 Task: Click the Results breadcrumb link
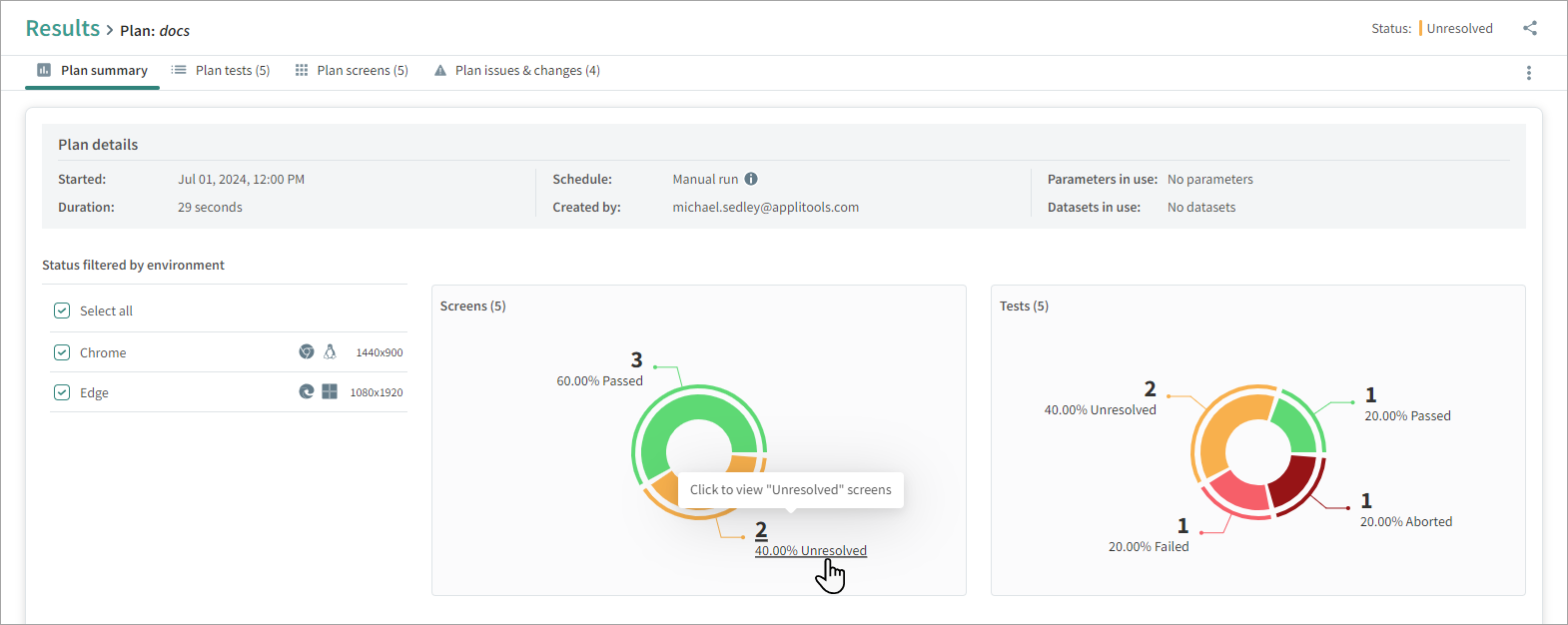62,29
